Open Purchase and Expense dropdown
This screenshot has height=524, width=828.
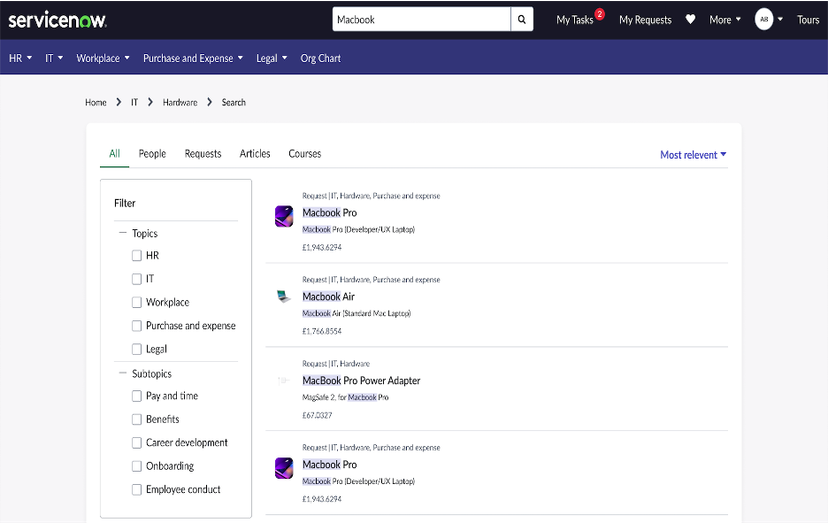coord(193,58)
